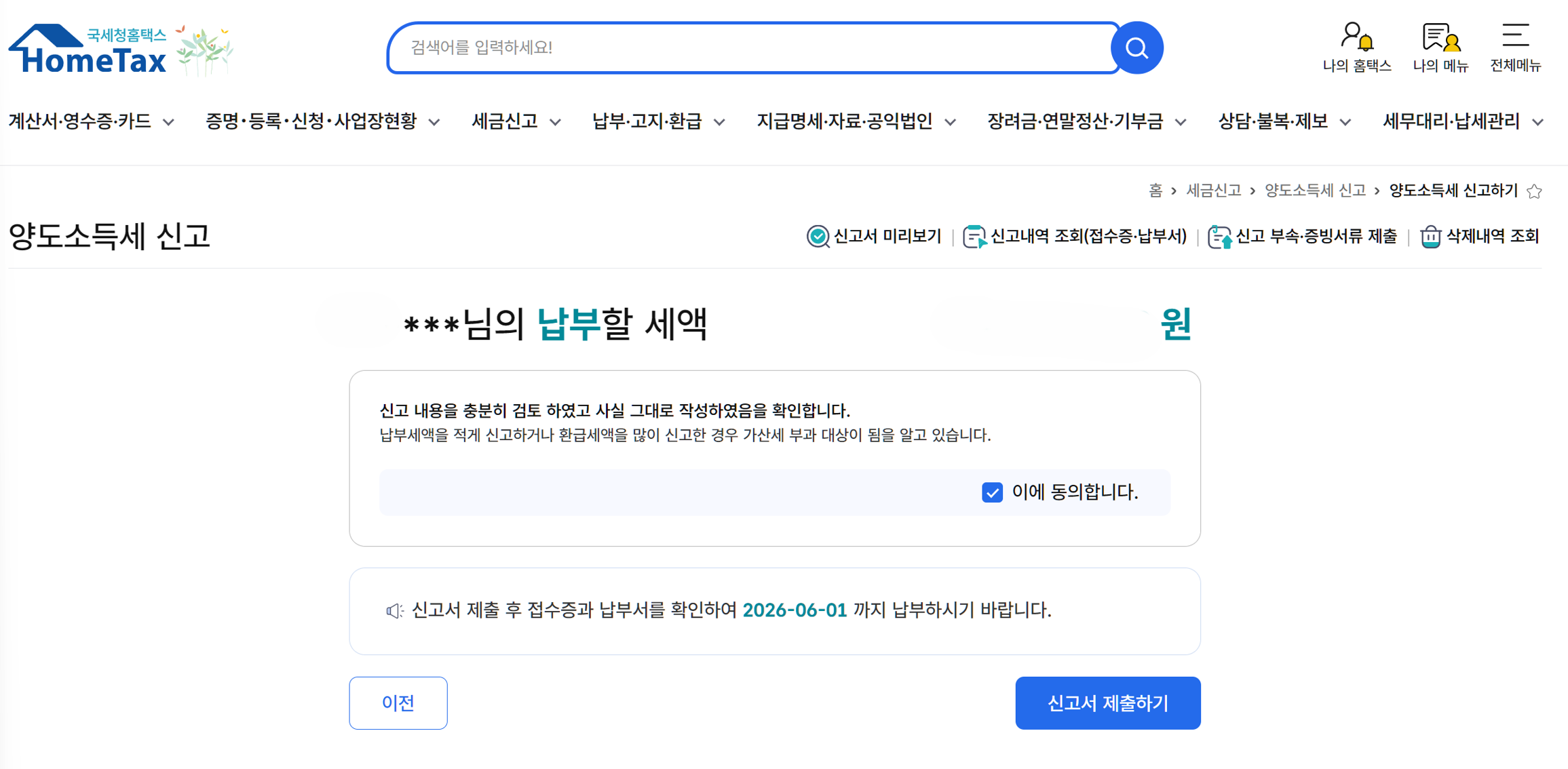The image size is (1568, 769).
Task: Toggle the favorite star beside 양도소득세 신고하기
Action: 1534,191
